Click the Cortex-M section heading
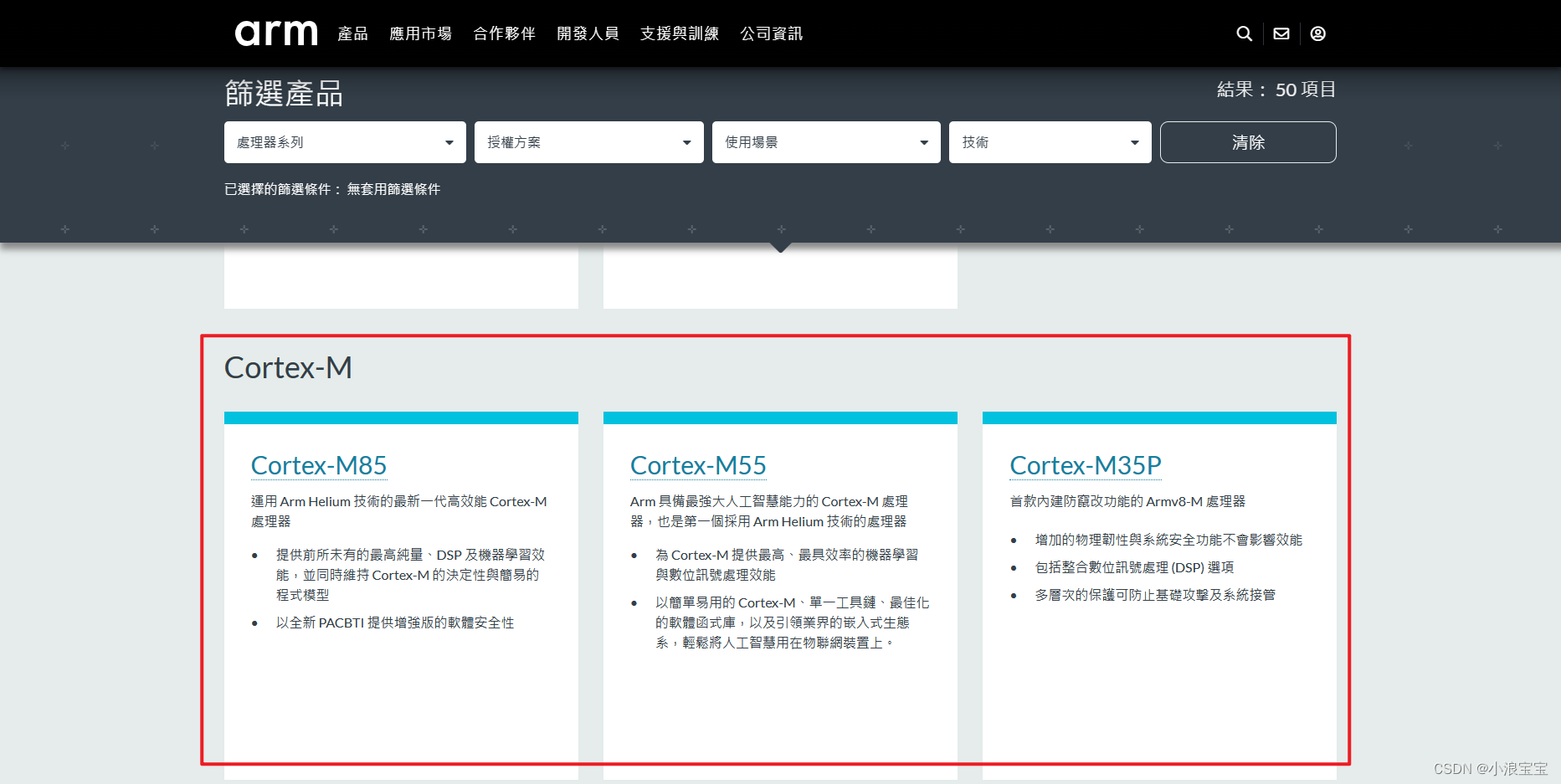Image resolution: width=1561 pixels, height=784 pixels. [289, 367]
